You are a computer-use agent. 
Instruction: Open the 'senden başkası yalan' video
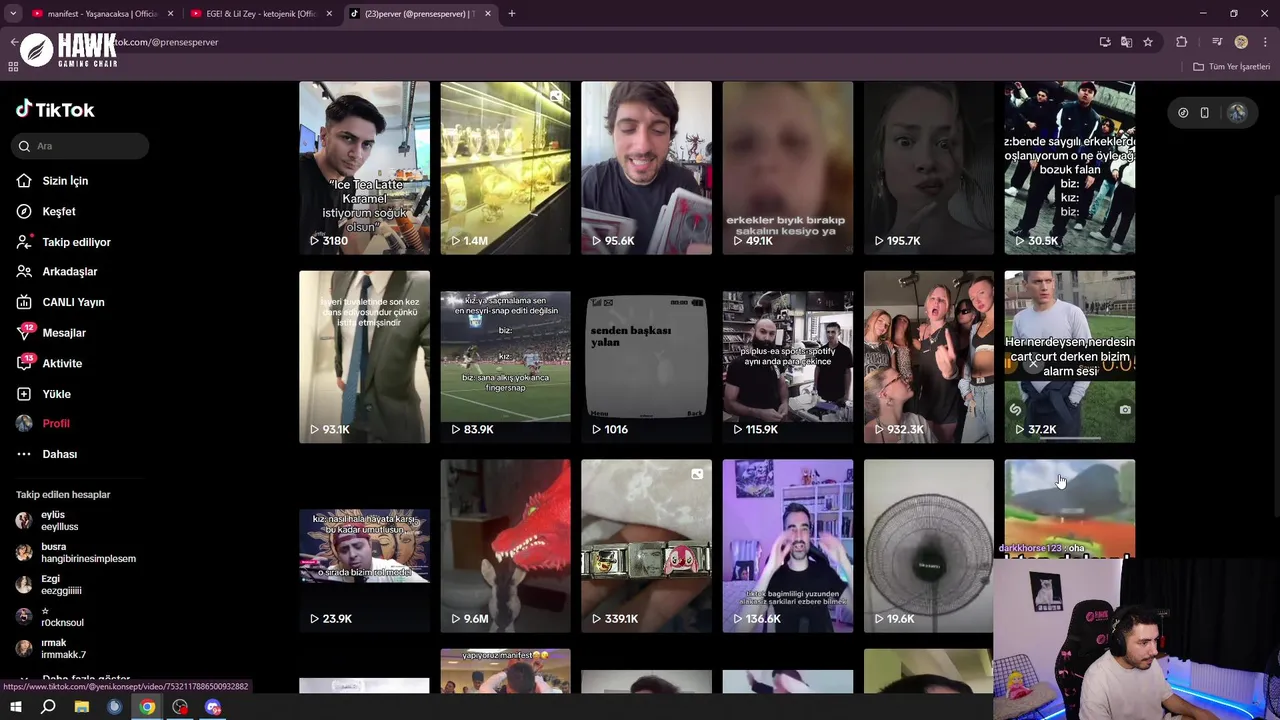[646, 357]
